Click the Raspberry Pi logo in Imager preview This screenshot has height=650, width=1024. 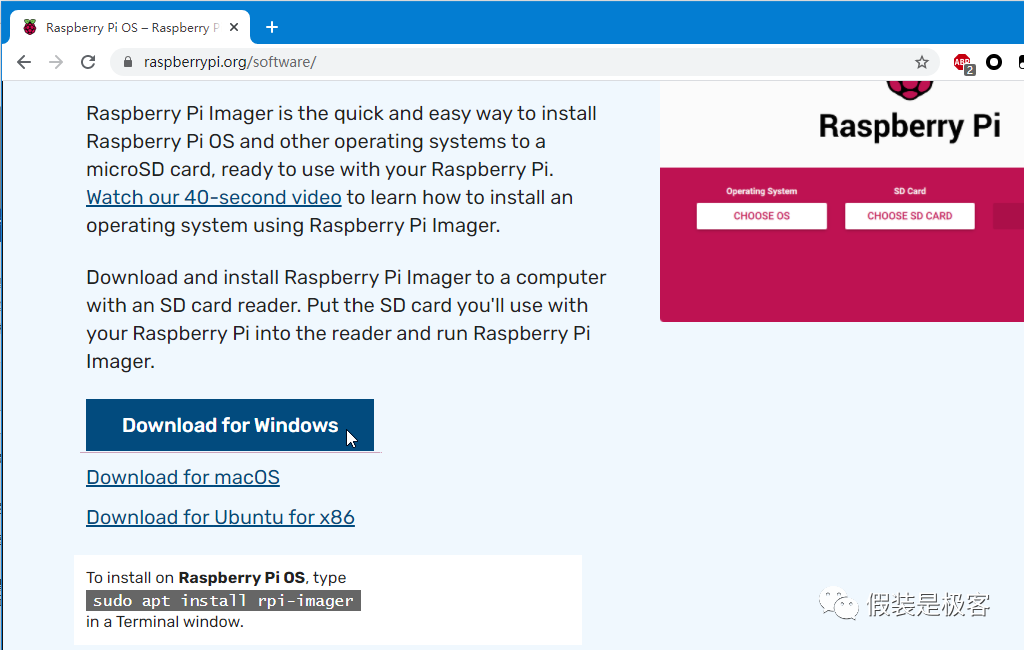pos(909,91)
